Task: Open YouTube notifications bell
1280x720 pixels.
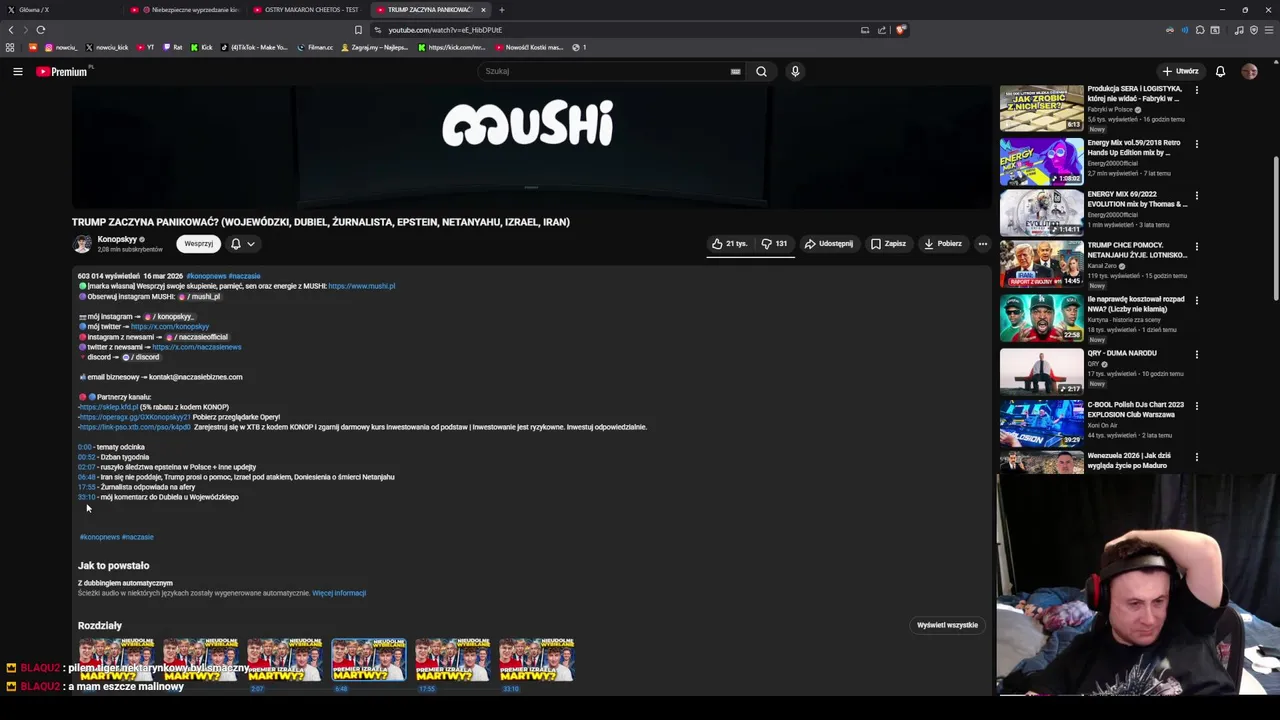Action: pyautogui.click(x=1220, y=71)
